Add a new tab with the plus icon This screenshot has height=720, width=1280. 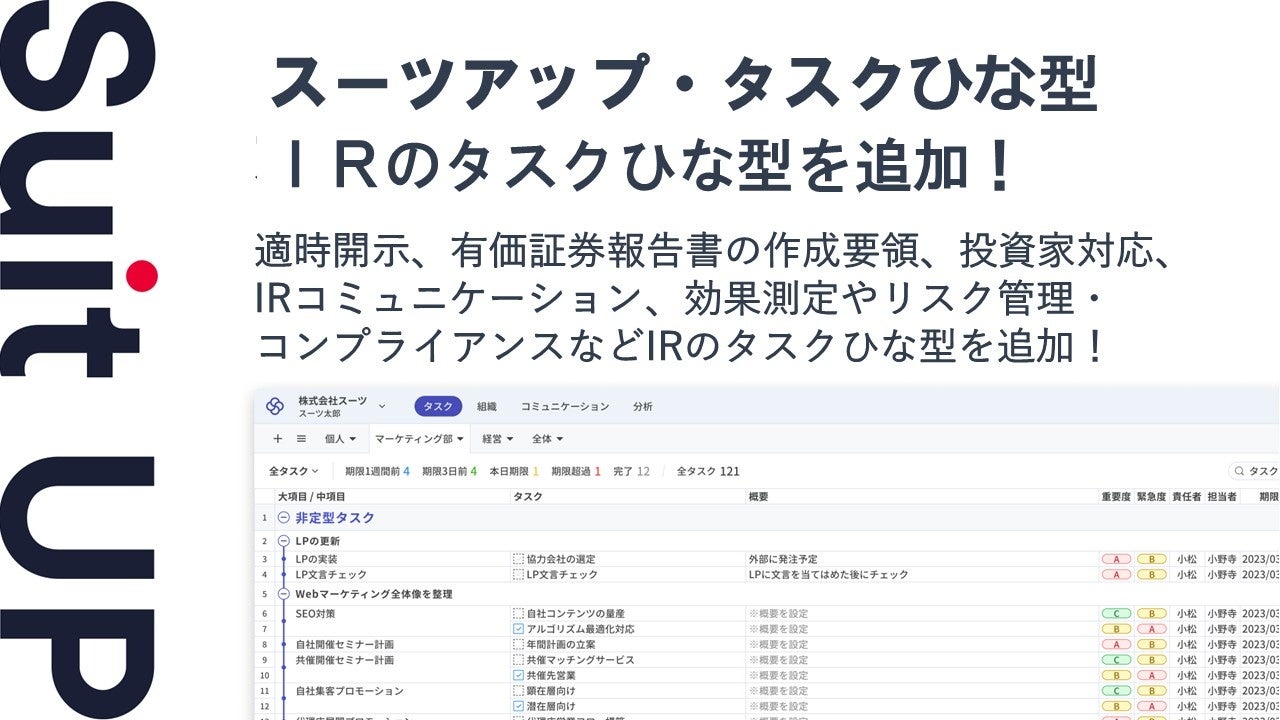click(x=278, y=438)
